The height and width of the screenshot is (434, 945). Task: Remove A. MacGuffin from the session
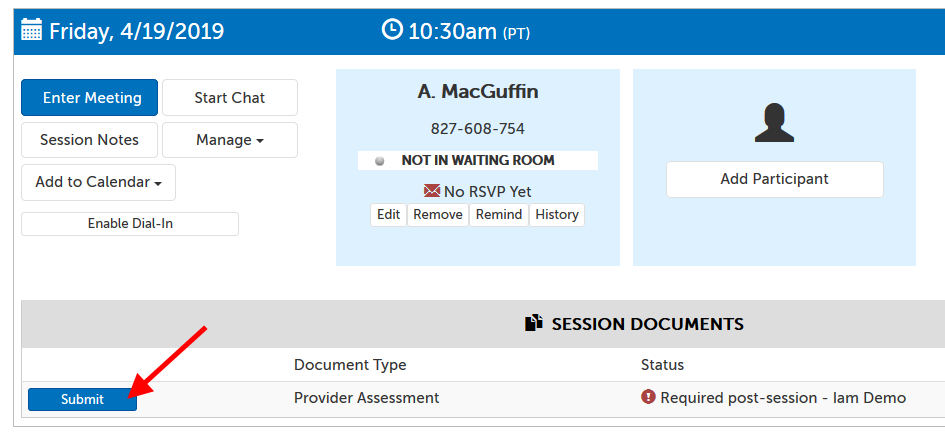coord(438,215)
